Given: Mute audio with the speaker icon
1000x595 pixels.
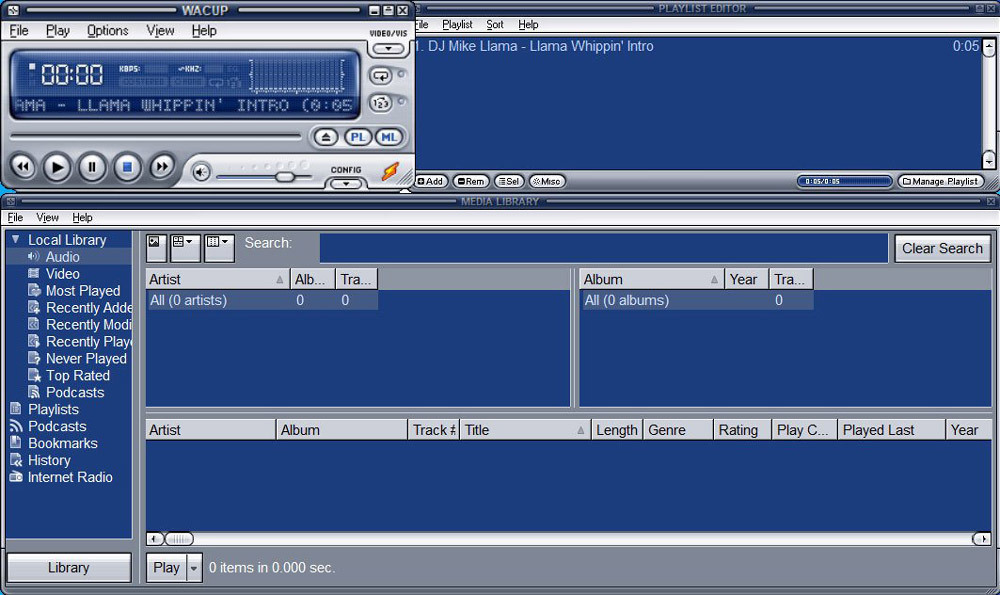Looking at the screenshot, I should click(201, 172).
